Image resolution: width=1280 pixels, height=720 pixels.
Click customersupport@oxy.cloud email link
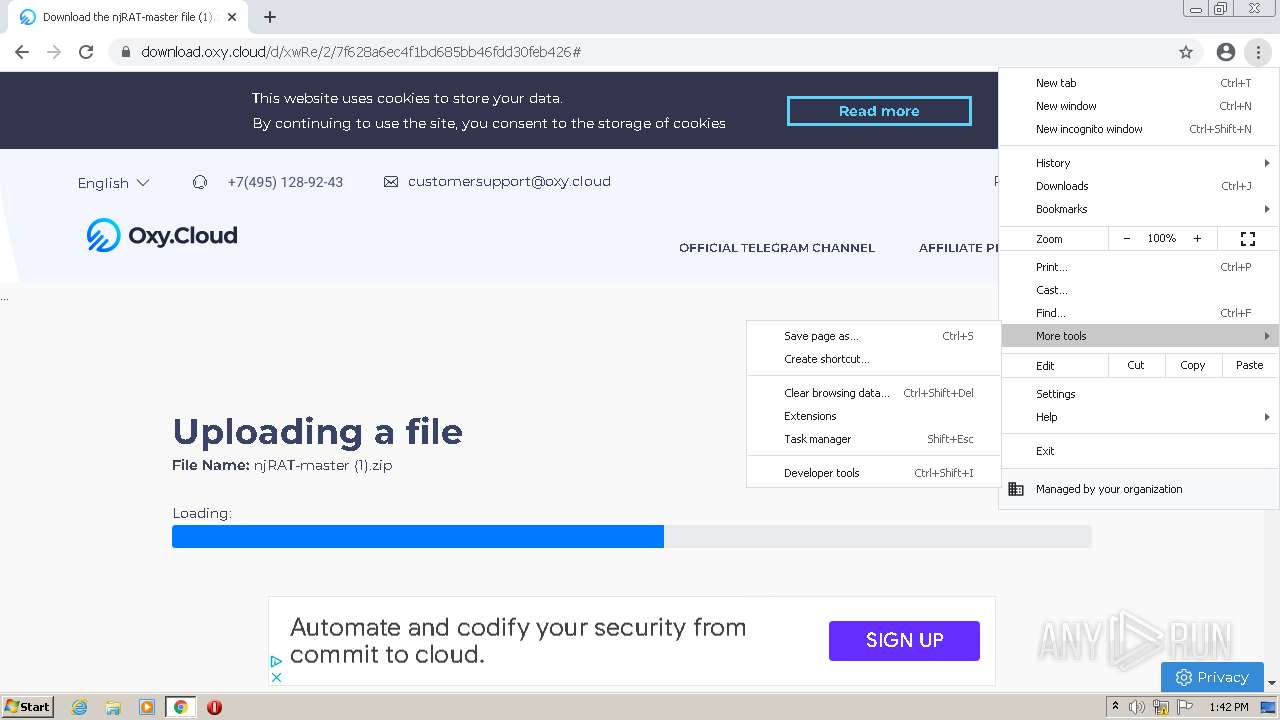[509, 182]
